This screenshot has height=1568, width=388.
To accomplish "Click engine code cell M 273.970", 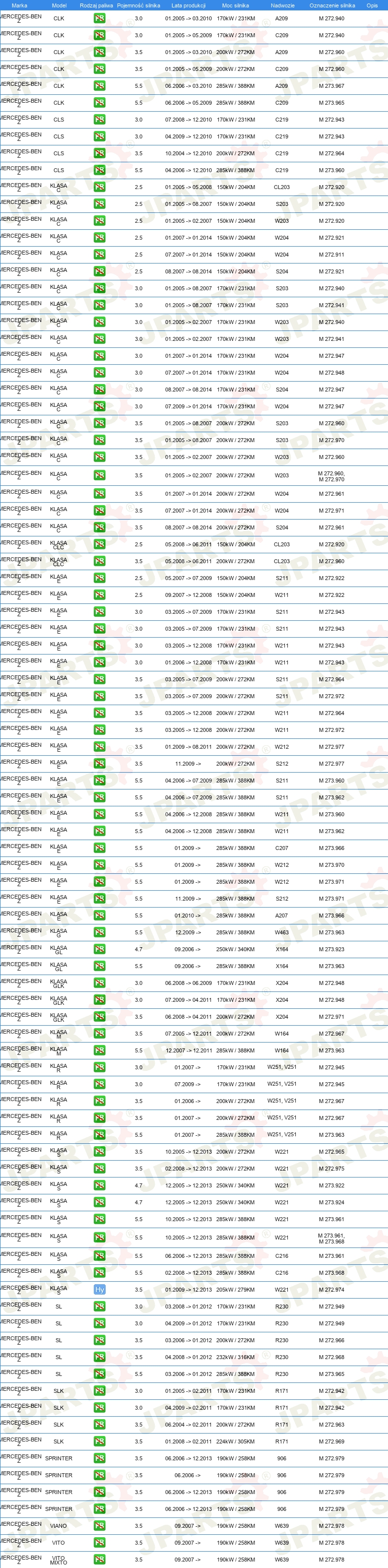I will [331, 865].
